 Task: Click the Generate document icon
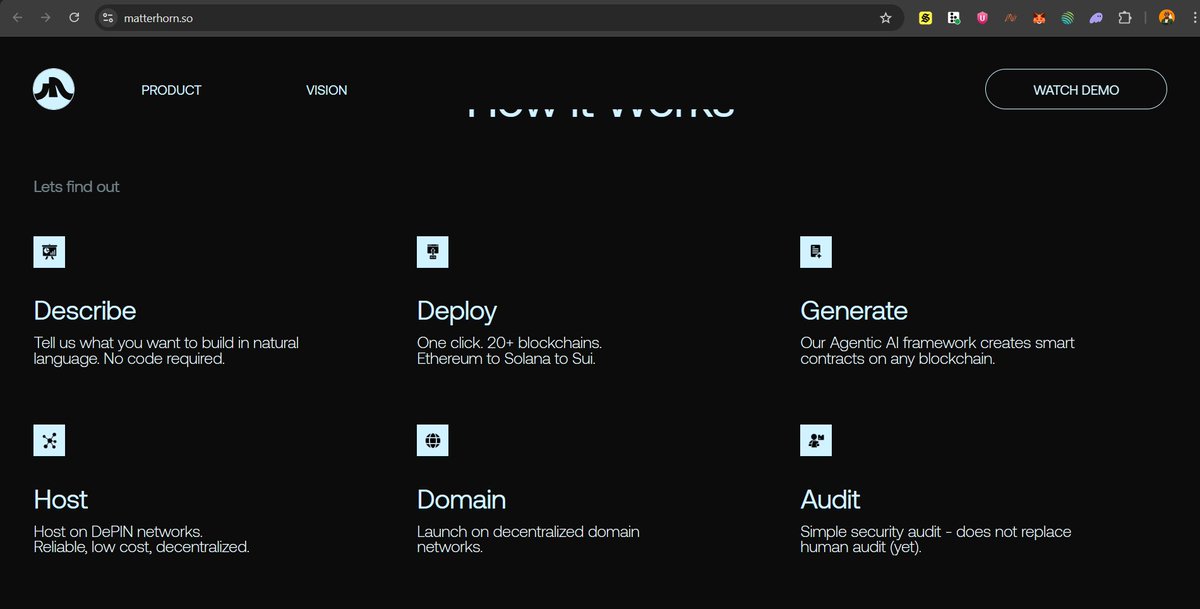click(816, 252)
